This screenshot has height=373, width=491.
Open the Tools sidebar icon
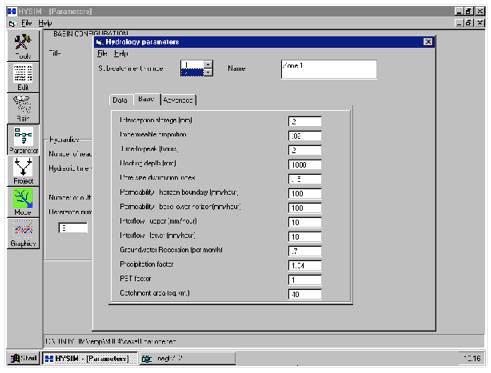(x=23, y=46)
